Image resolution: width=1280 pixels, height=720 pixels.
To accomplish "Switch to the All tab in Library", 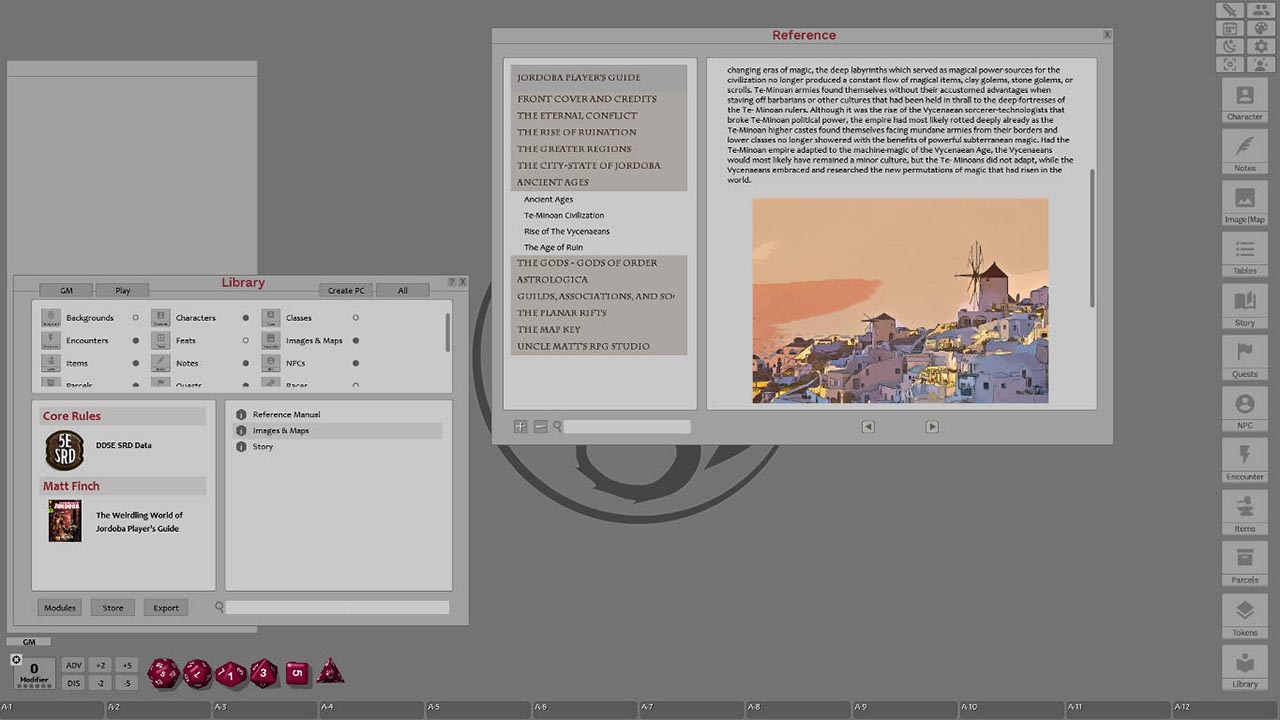I will pos(403,290).
